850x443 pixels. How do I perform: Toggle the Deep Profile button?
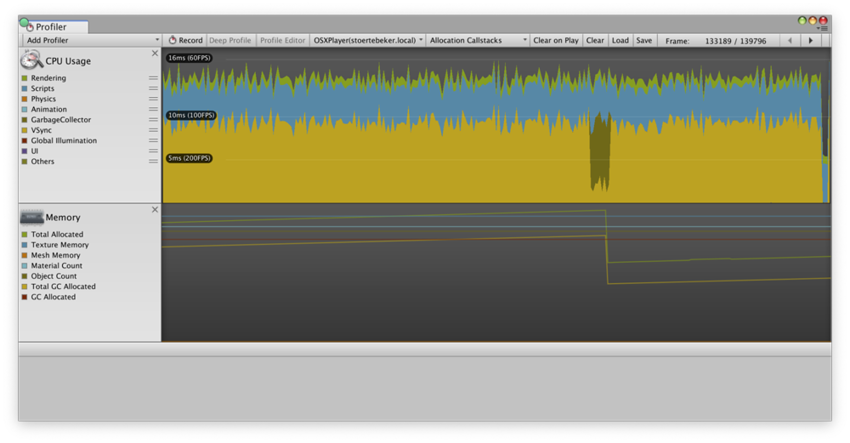(x=229, y=41)
